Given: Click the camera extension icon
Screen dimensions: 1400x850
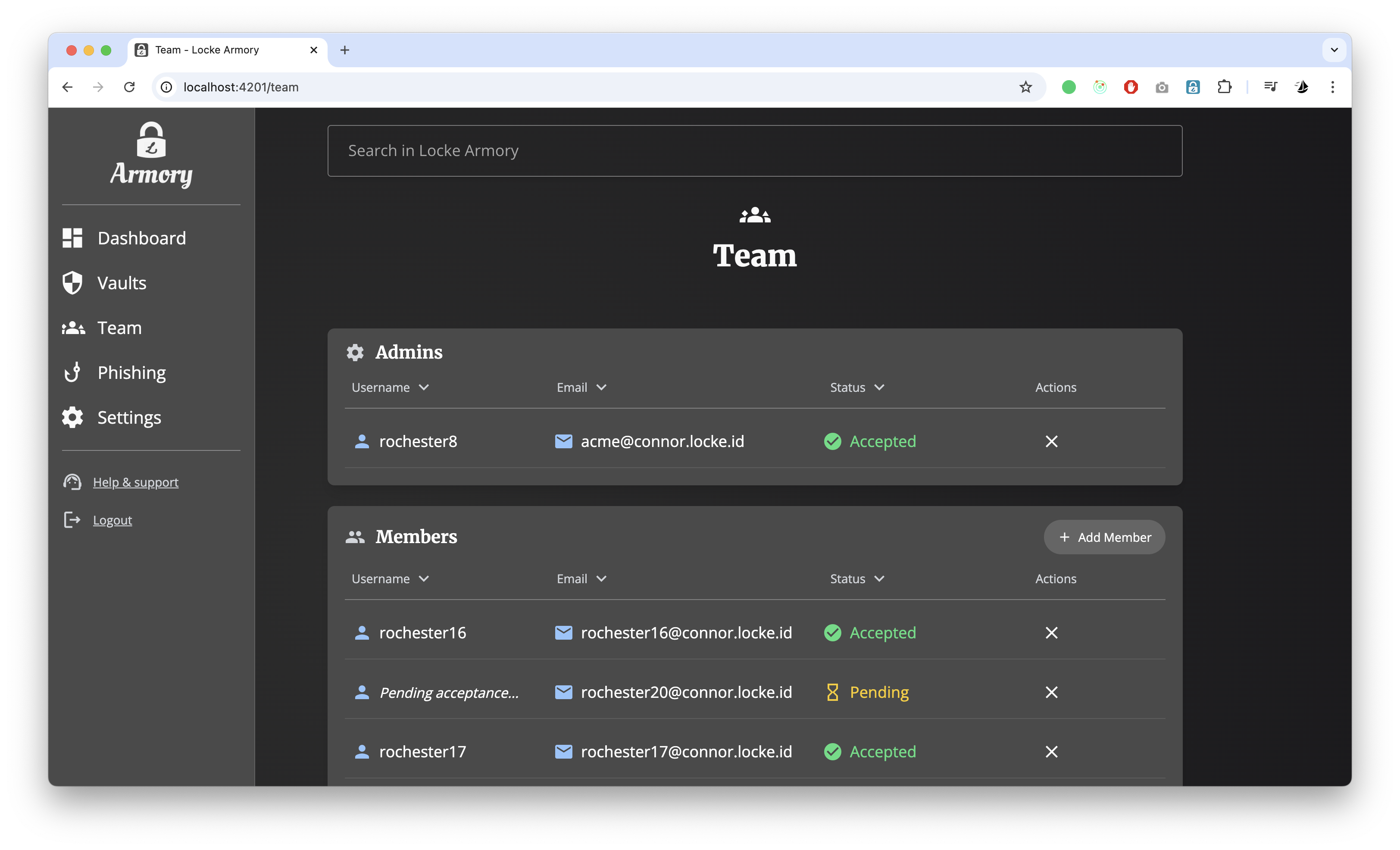Looking at the screenshot, I should [1161, 87].
